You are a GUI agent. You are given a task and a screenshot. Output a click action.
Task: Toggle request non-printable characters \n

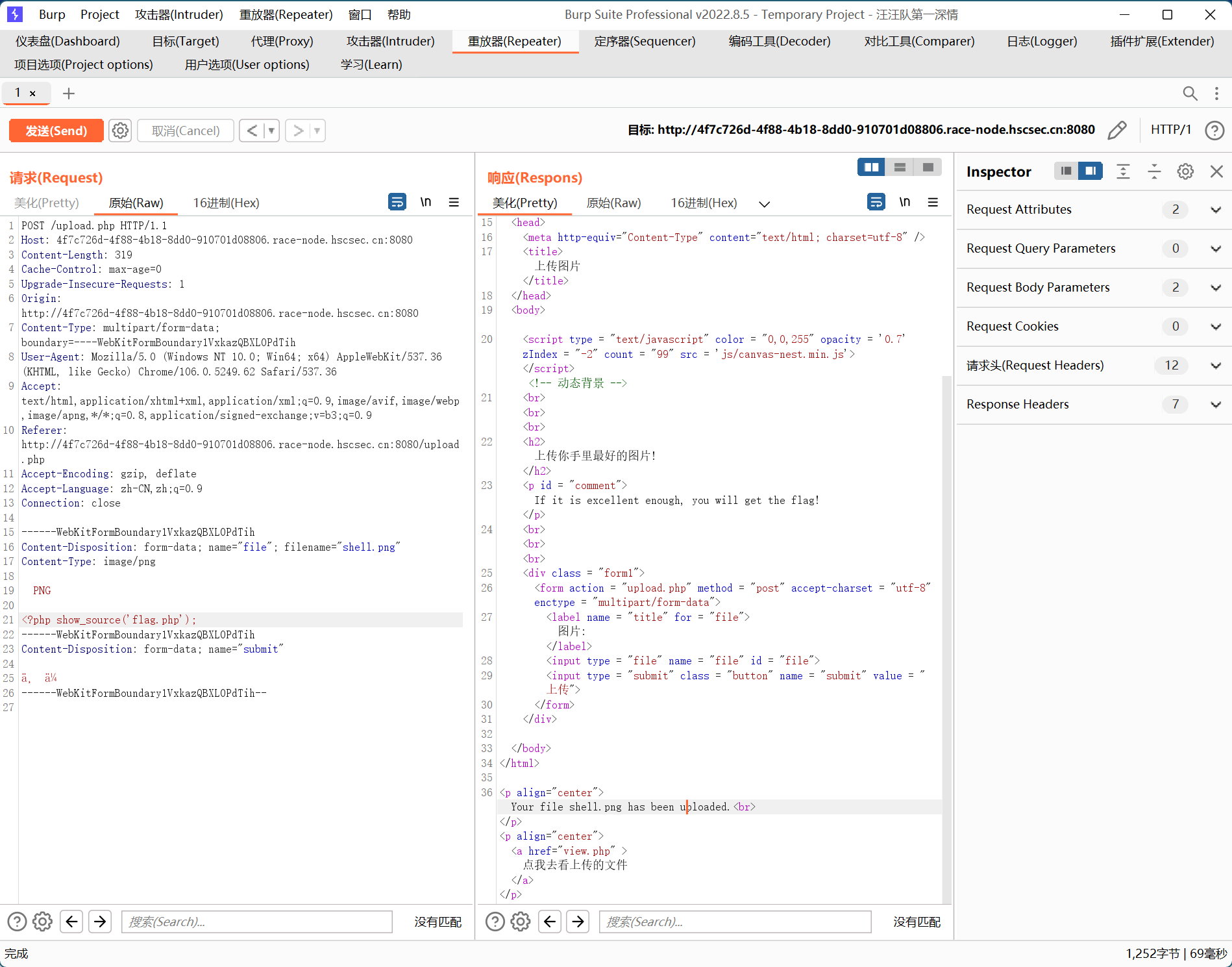426,202
